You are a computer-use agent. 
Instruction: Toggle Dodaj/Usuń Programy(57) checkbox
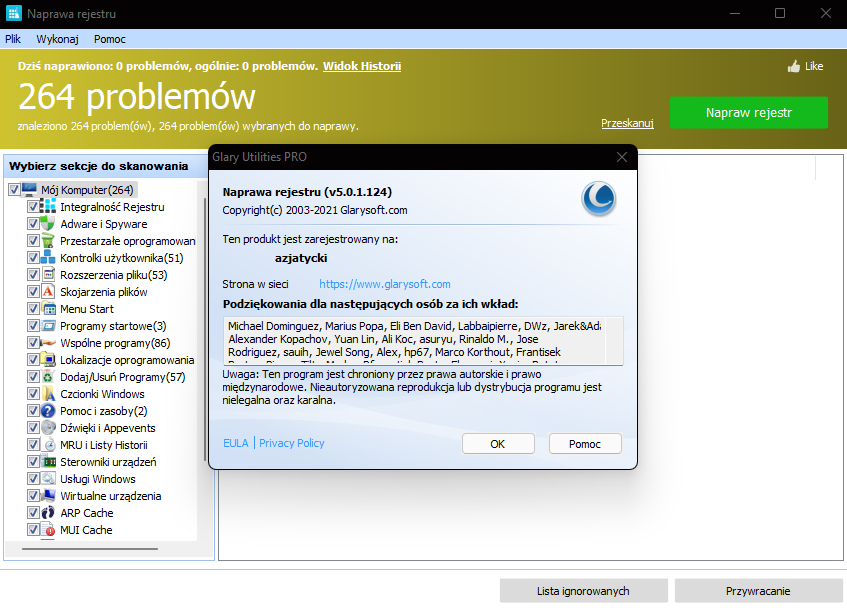[33, 377]
